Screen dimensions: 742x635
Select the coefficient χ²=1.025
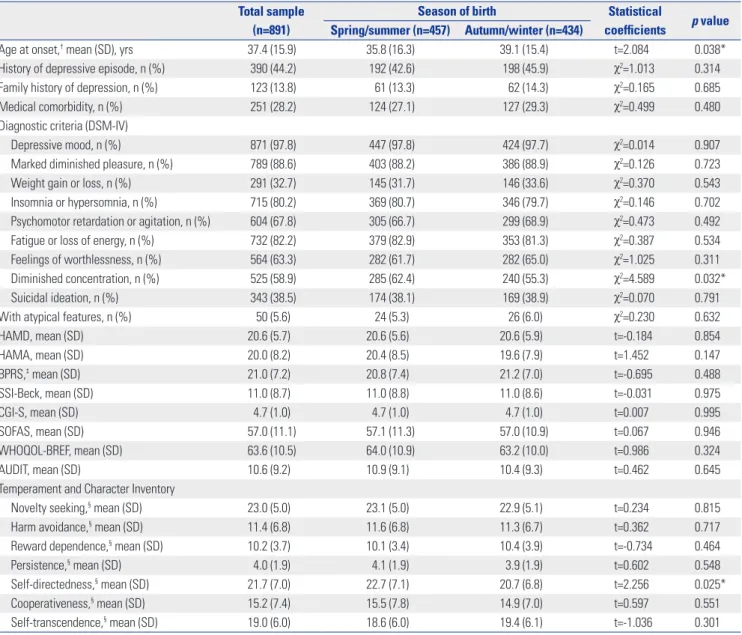point(634,260)
